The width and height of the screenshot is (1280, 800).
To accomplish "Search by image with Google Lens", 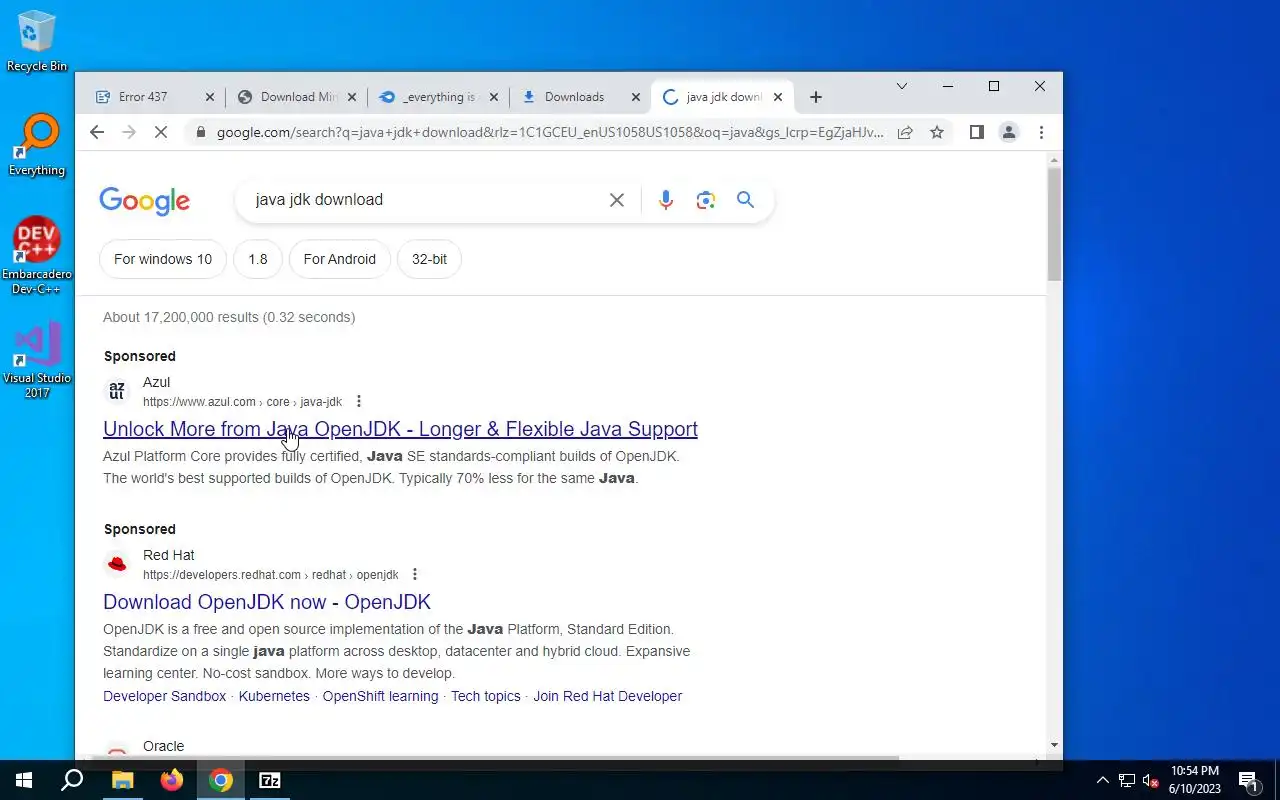I will coord(706,200).
